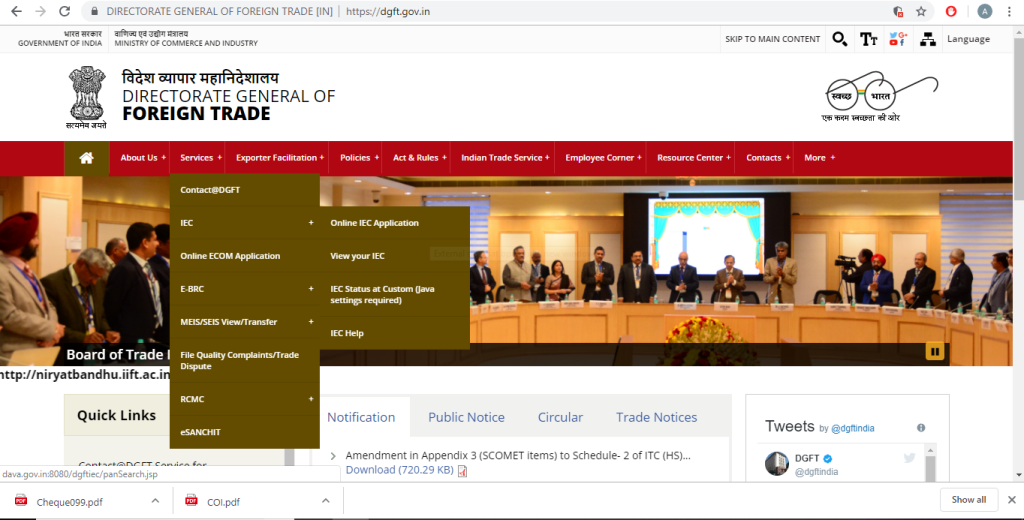Choose View your IEC
Viewport: 1024px width, 520px height.
pos(394,256)
